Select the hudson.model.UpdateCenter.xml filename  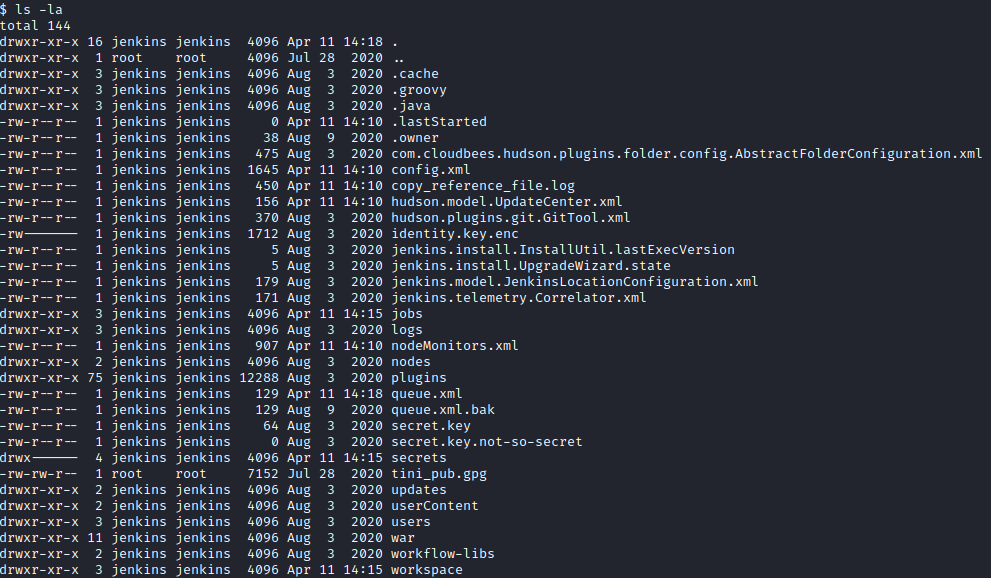(506, 201)
